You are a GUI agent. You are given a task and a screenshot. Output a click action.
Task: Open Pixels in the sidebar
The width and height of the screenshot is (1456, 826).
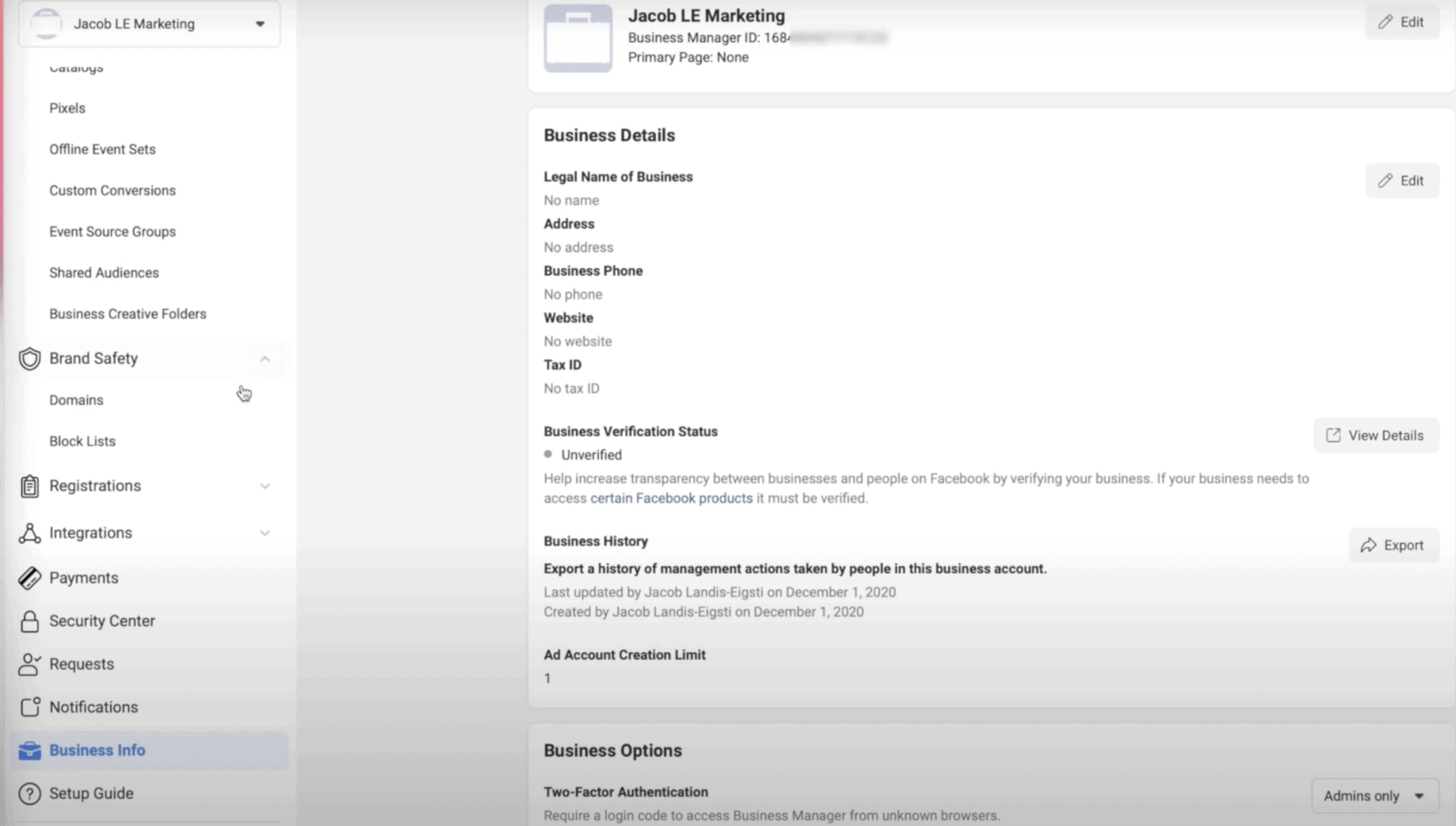click(67, 108)
